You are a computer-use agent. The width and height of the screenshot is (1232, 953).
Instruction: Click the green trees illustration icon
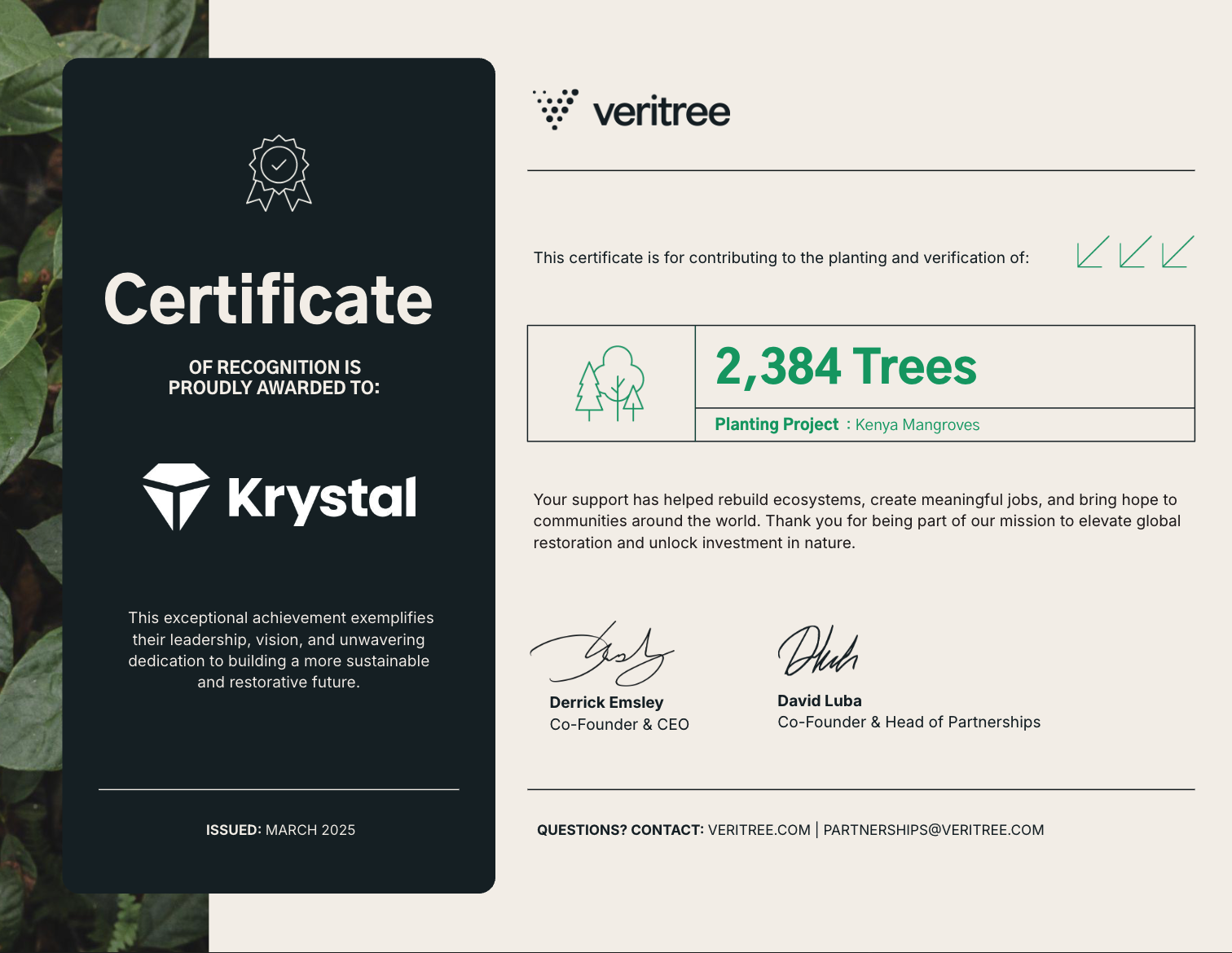[610, 384]
